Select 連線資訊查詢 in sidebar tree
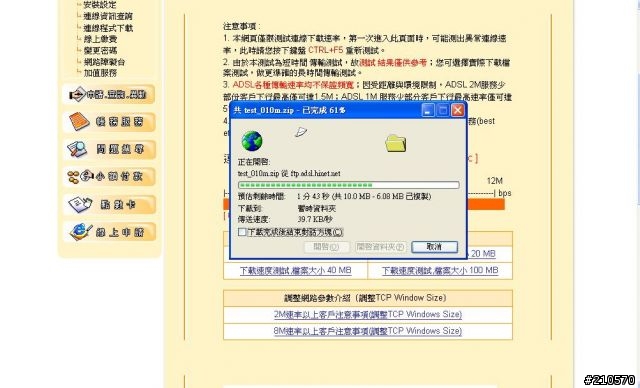Viewport: 640px width, 388px height. point(108,16)
